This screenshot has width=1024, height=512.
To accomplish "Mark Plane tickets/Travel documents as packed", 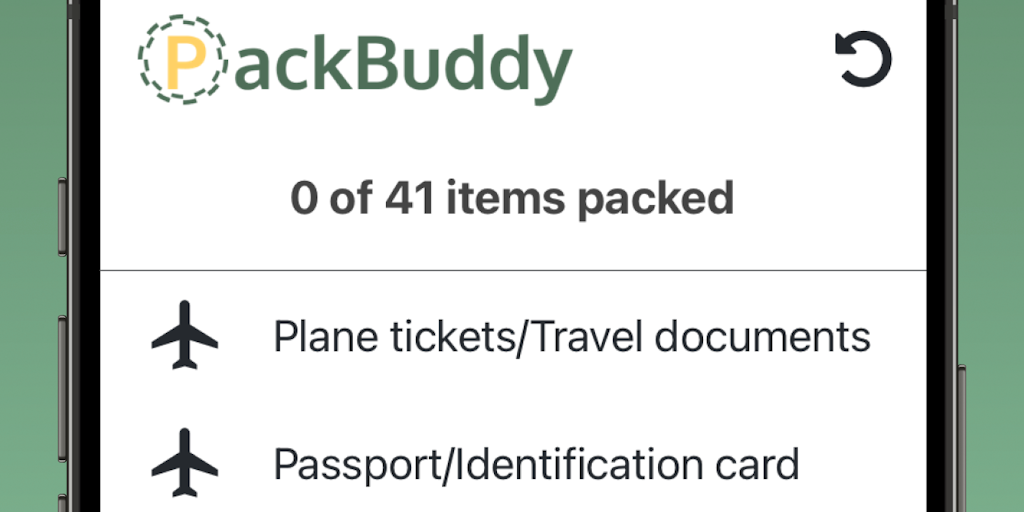I will [571, 337].
